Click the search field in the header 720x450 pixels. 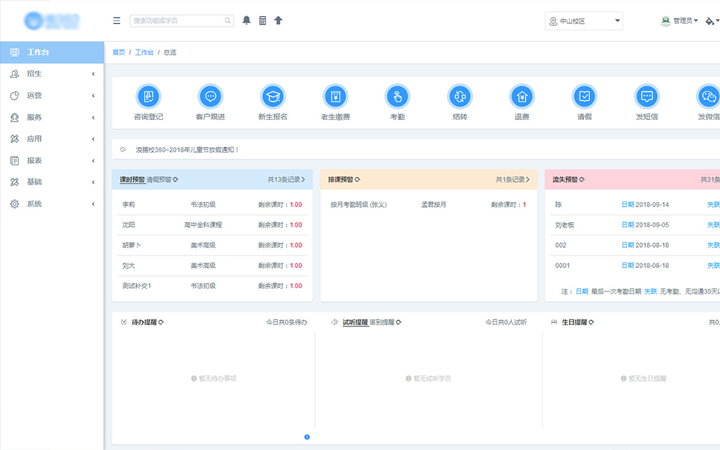(x=181, y=21)
